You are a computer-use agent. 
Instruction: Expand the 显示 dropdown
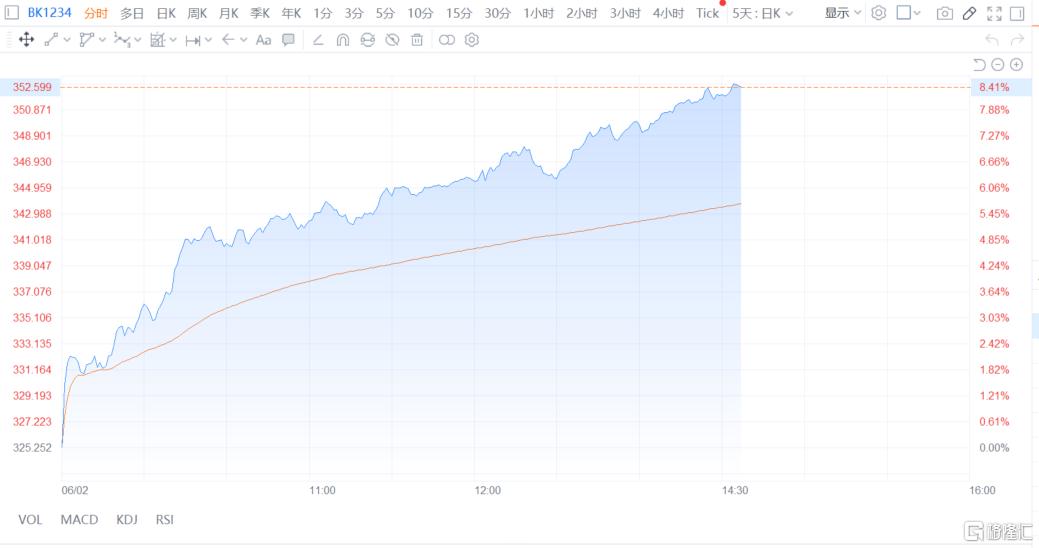pos(842,13)
